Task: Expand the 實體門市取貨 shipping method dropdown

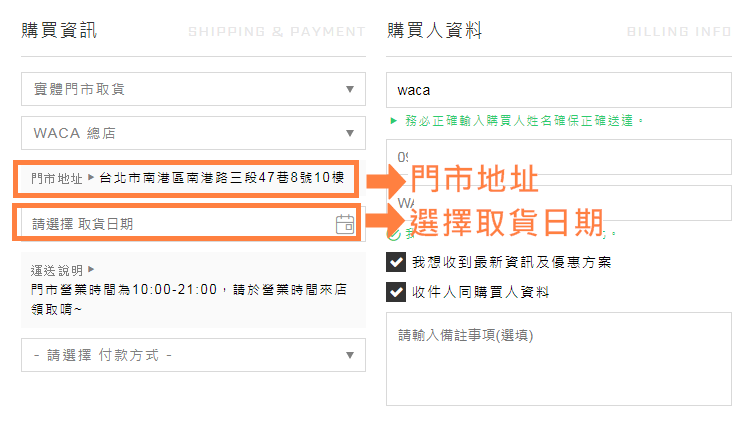Action: click(193, 89)
